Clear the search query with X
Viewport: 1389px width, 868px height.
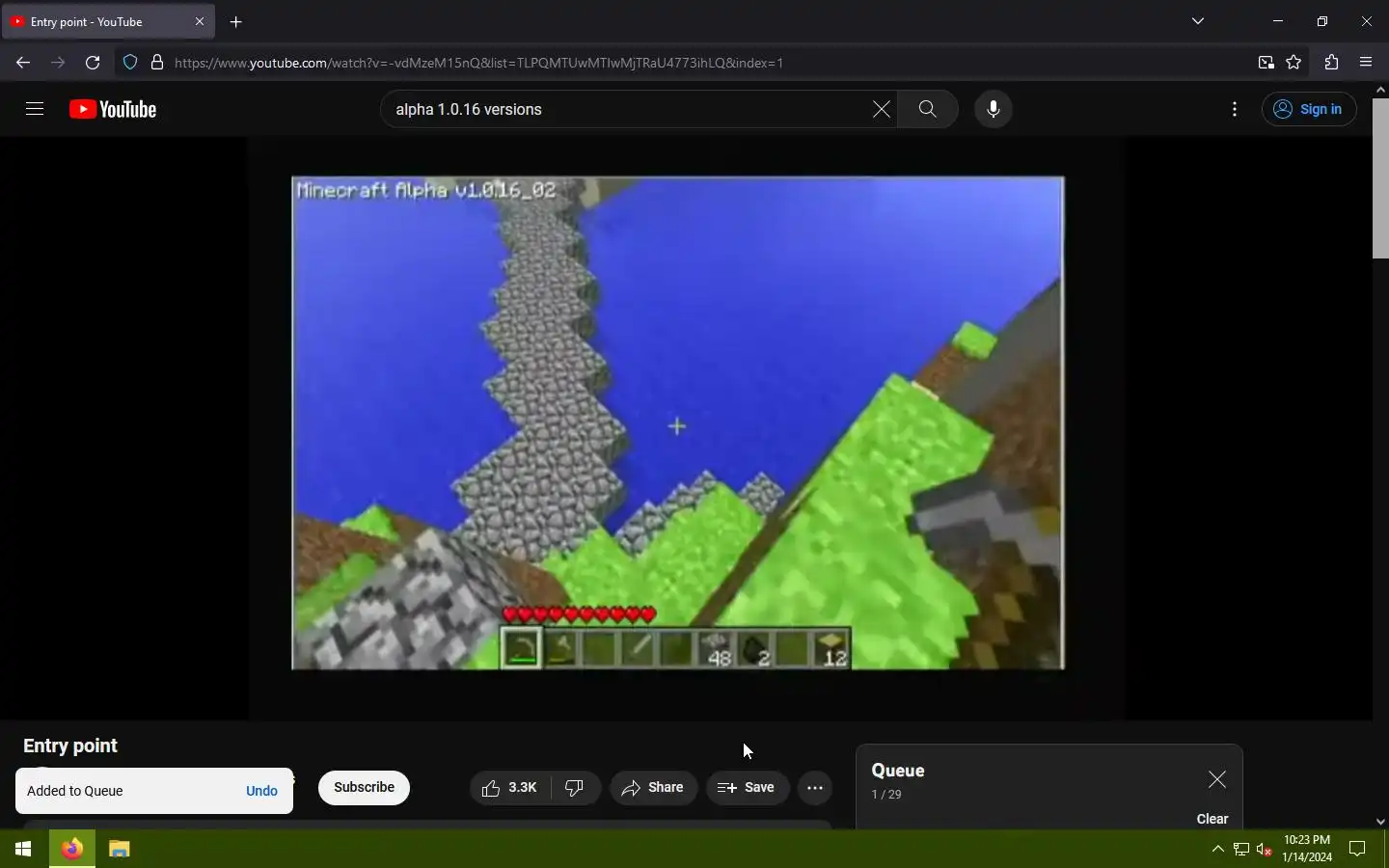coord(882,109)
